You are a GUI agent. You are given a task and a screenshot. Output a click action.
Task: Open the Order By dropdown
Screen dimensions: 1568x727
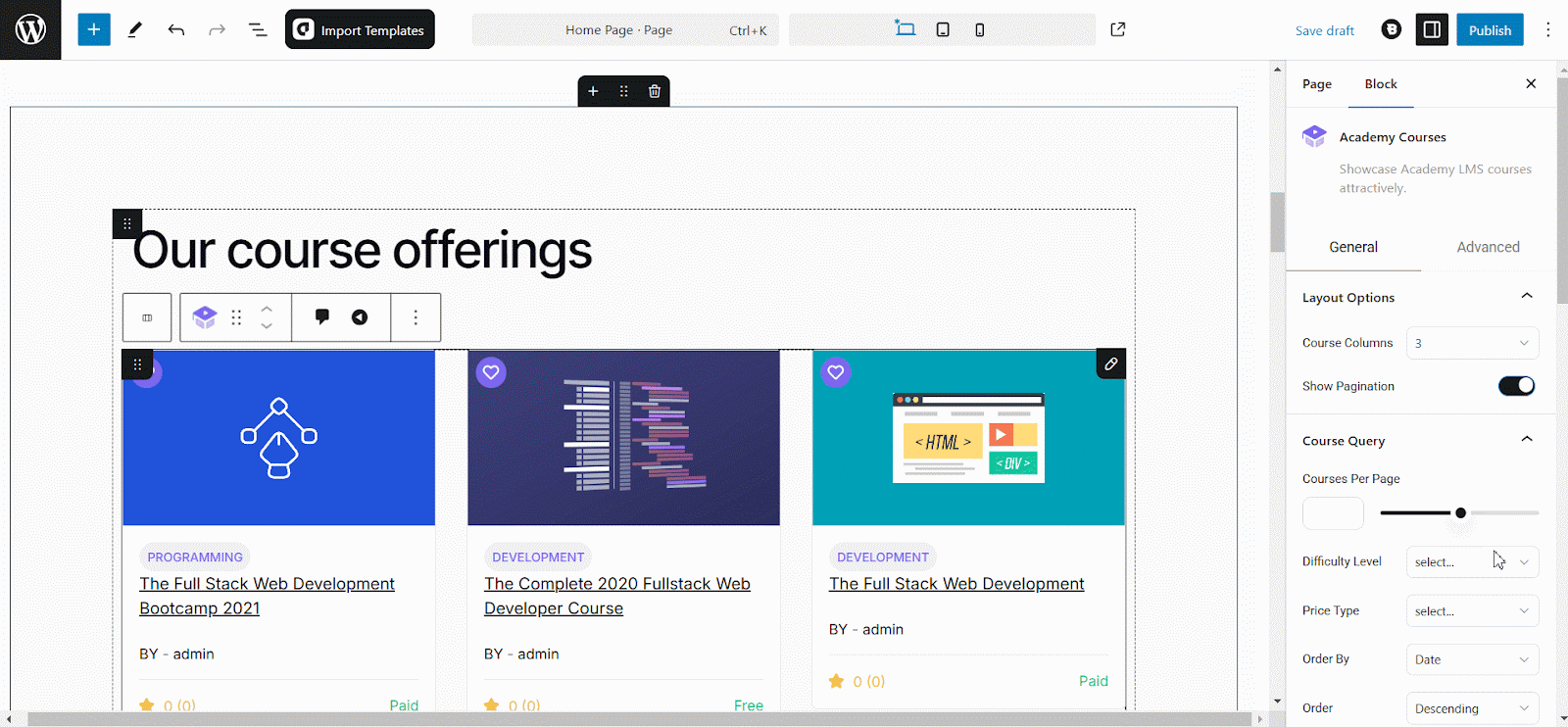click(1472, 659)
